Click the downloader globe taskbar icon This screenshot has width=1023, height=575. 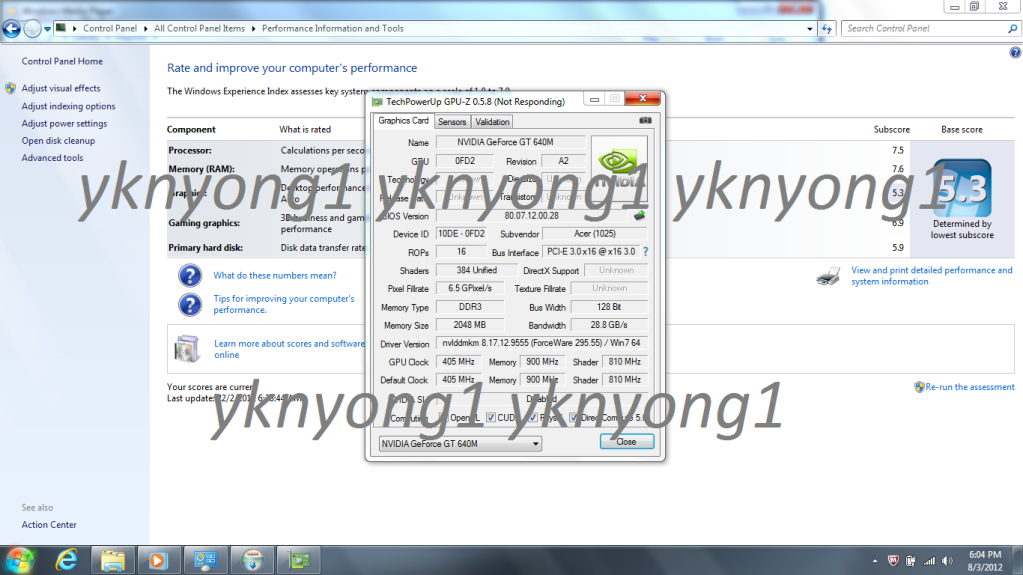click(x=252, y=561)
